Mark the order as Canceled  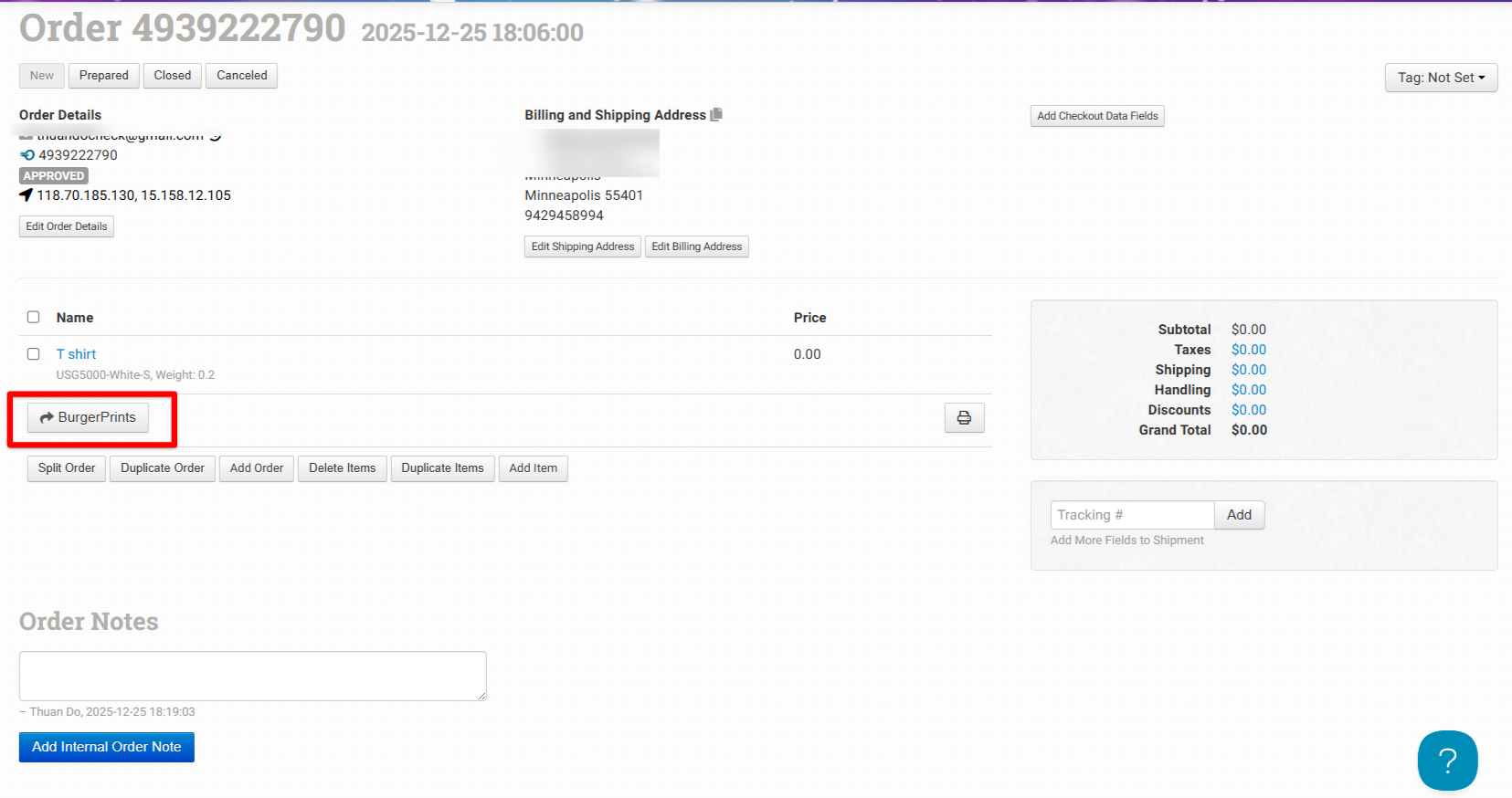tap(241, 76)
